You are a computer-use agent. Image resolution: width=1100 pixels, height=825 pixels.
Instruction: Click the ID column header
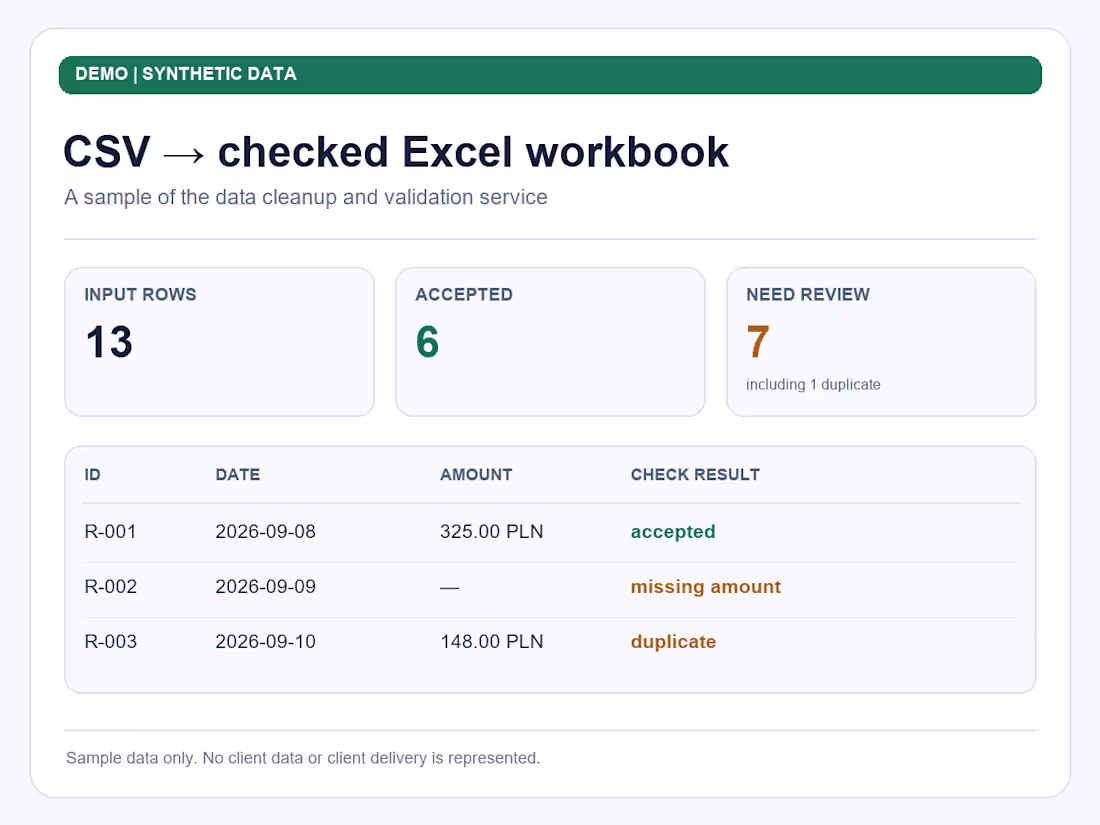[93, 475]
